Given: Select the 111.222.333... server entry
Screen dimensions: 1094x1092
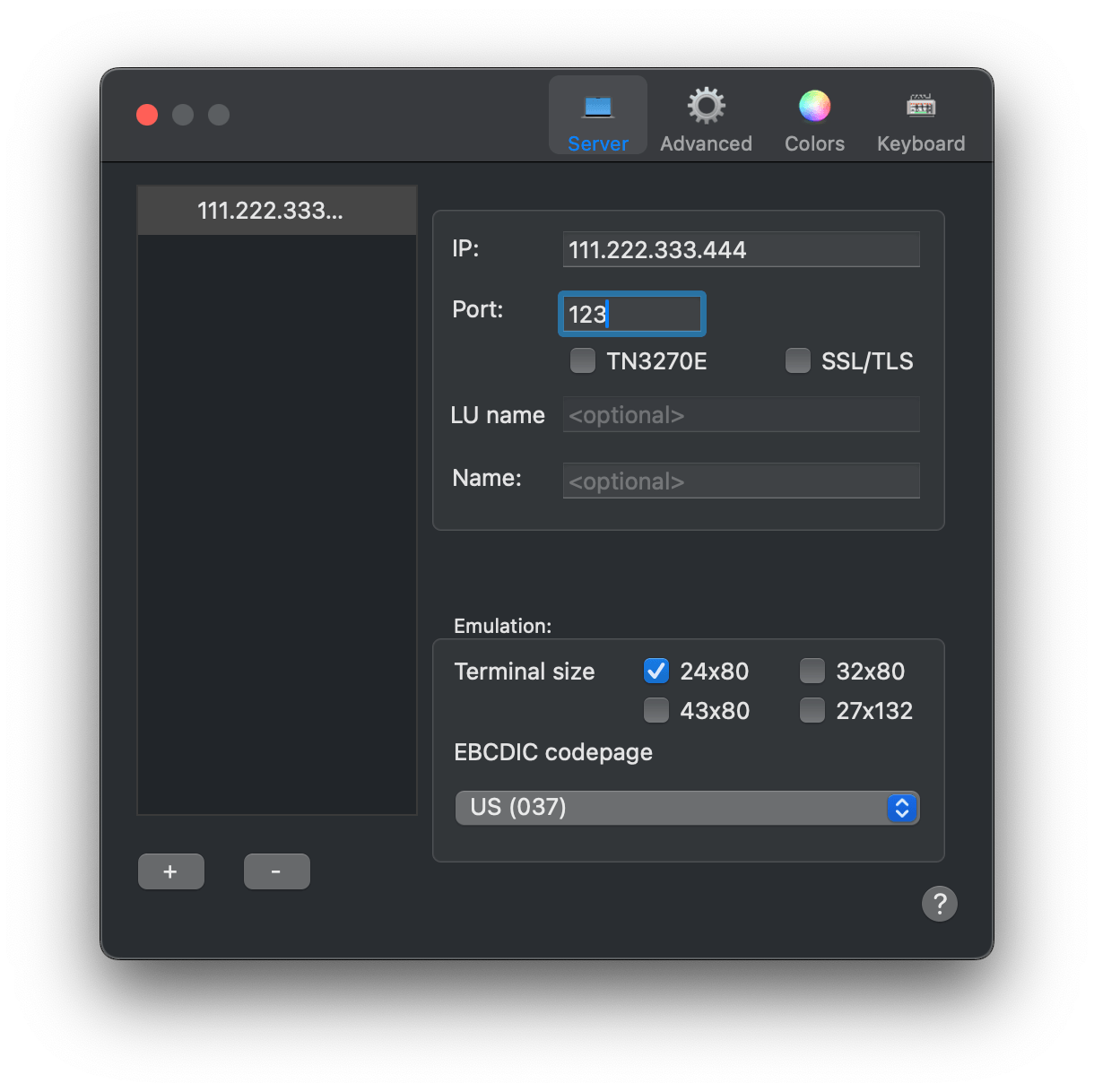Looking at the screenshot, I should 277,211.
